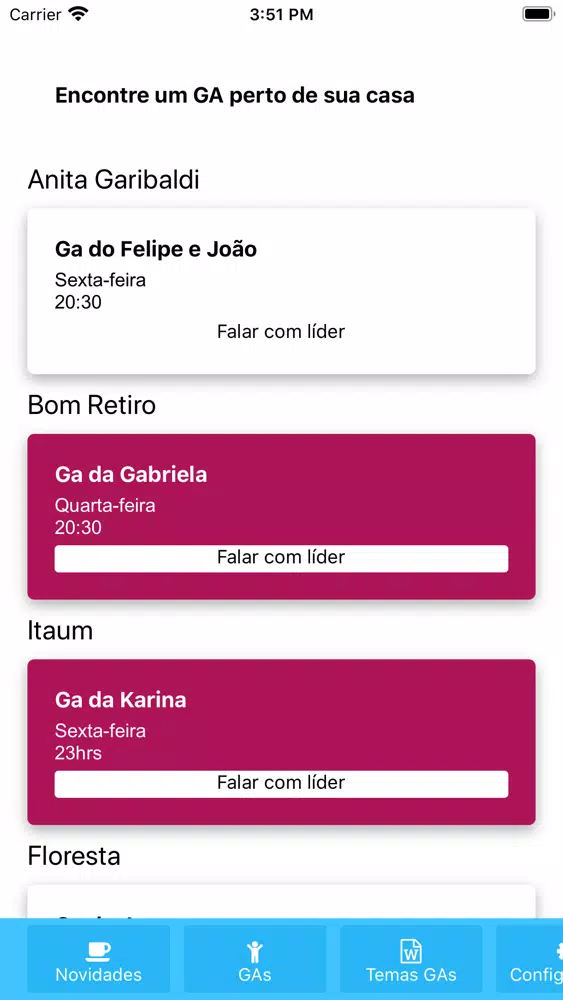Tap the Word document Temas GAs icon
The height and width of the screenshot is (1000, 563).
(x=411, y=951)
